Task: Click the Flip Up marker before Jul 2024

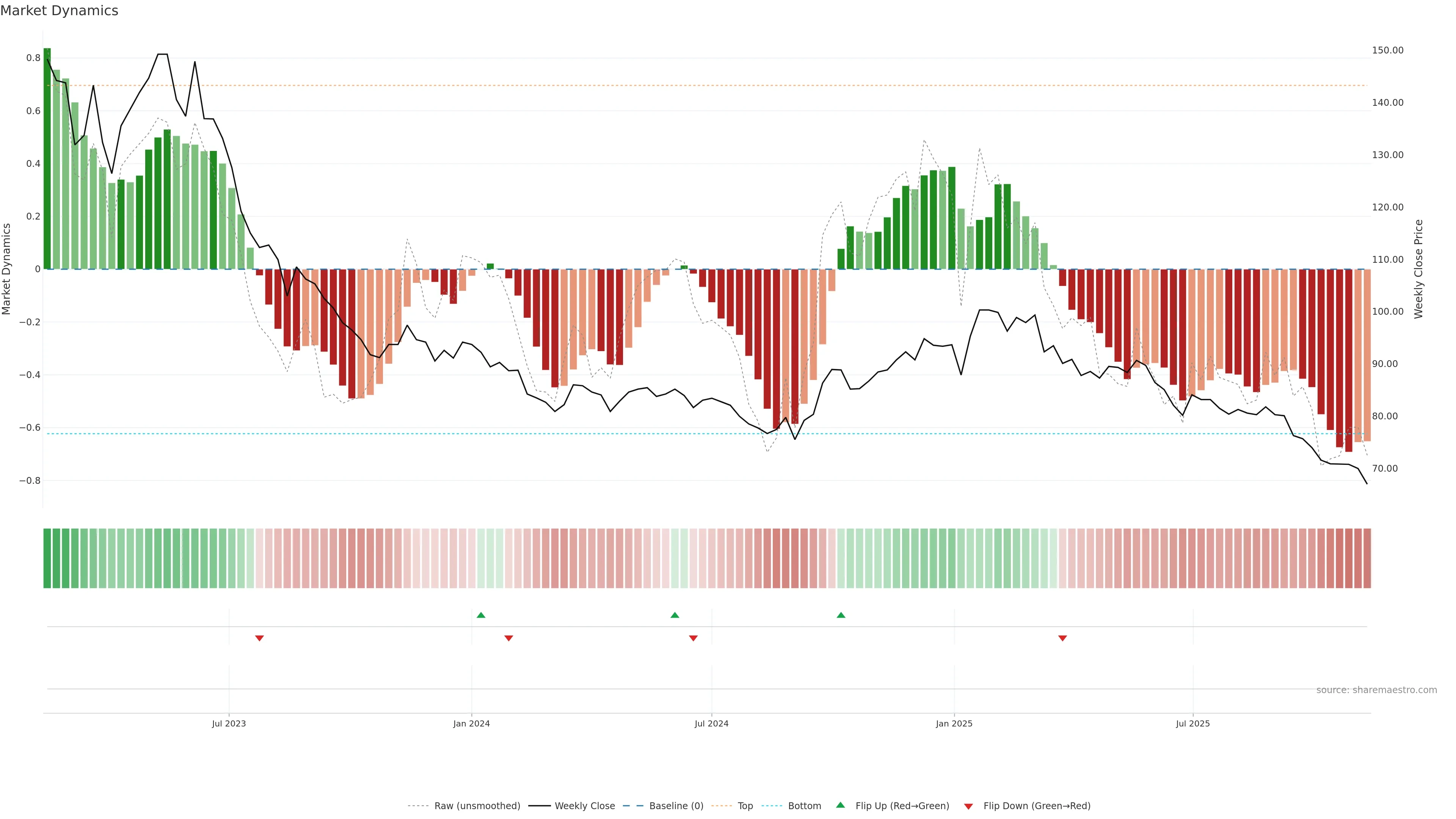Action: [674, 615]
